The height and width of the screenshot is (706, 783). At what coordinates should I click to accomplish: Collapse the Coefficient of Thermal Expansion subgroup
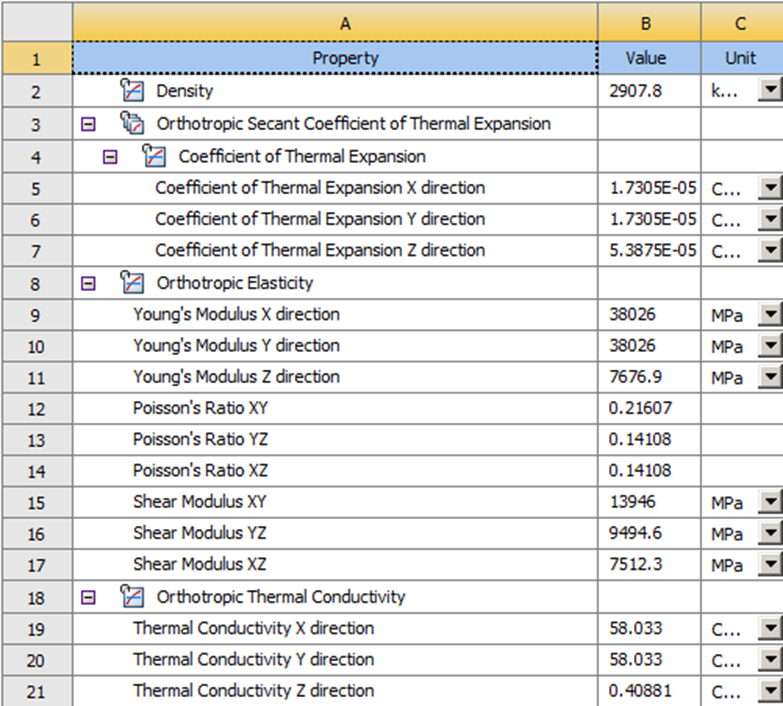(x=110, y=156)
